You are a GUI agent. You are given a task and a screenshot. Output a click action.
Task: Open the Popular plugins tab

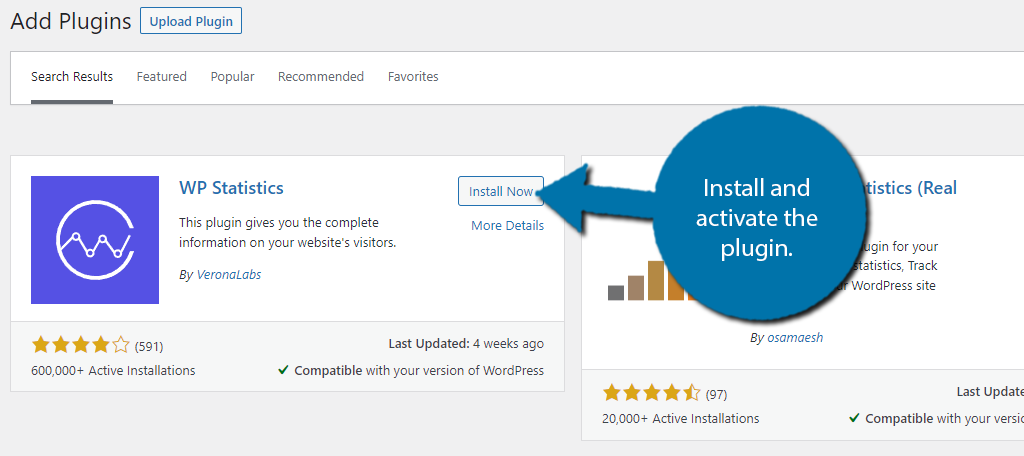232,76
